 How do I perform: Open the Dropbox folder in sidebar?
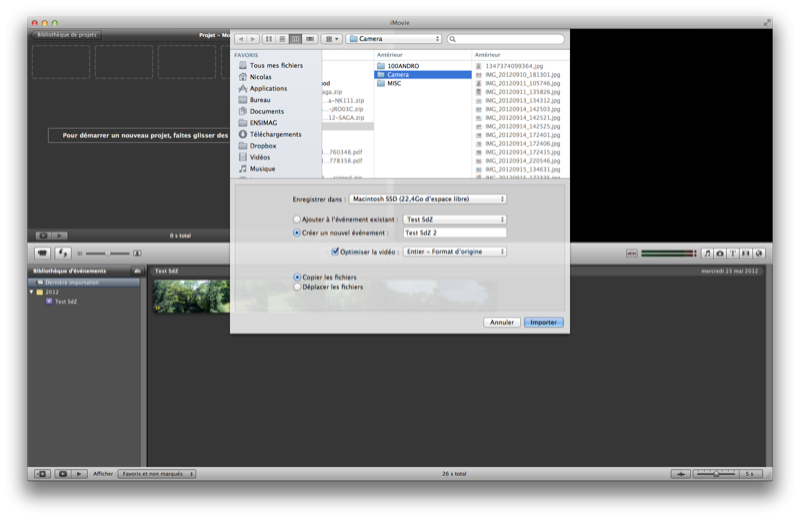(263, 146)
